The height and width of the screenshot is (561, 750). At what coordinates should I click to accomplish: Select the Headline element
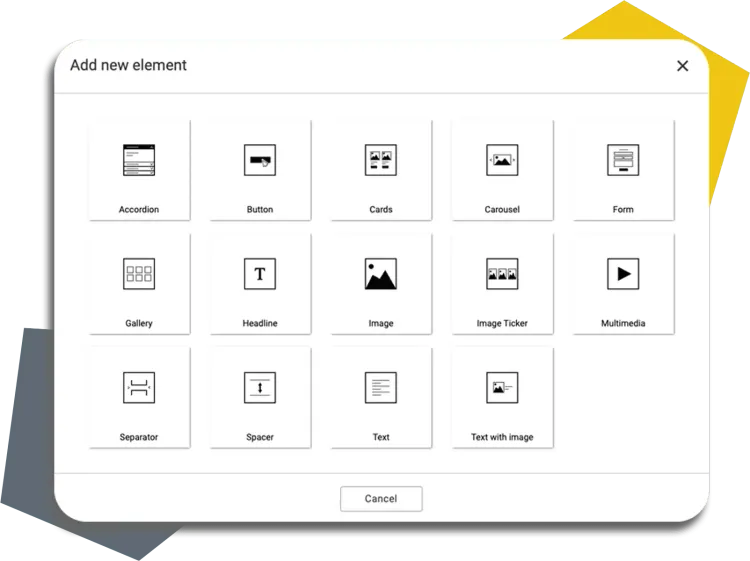[260, 284]
